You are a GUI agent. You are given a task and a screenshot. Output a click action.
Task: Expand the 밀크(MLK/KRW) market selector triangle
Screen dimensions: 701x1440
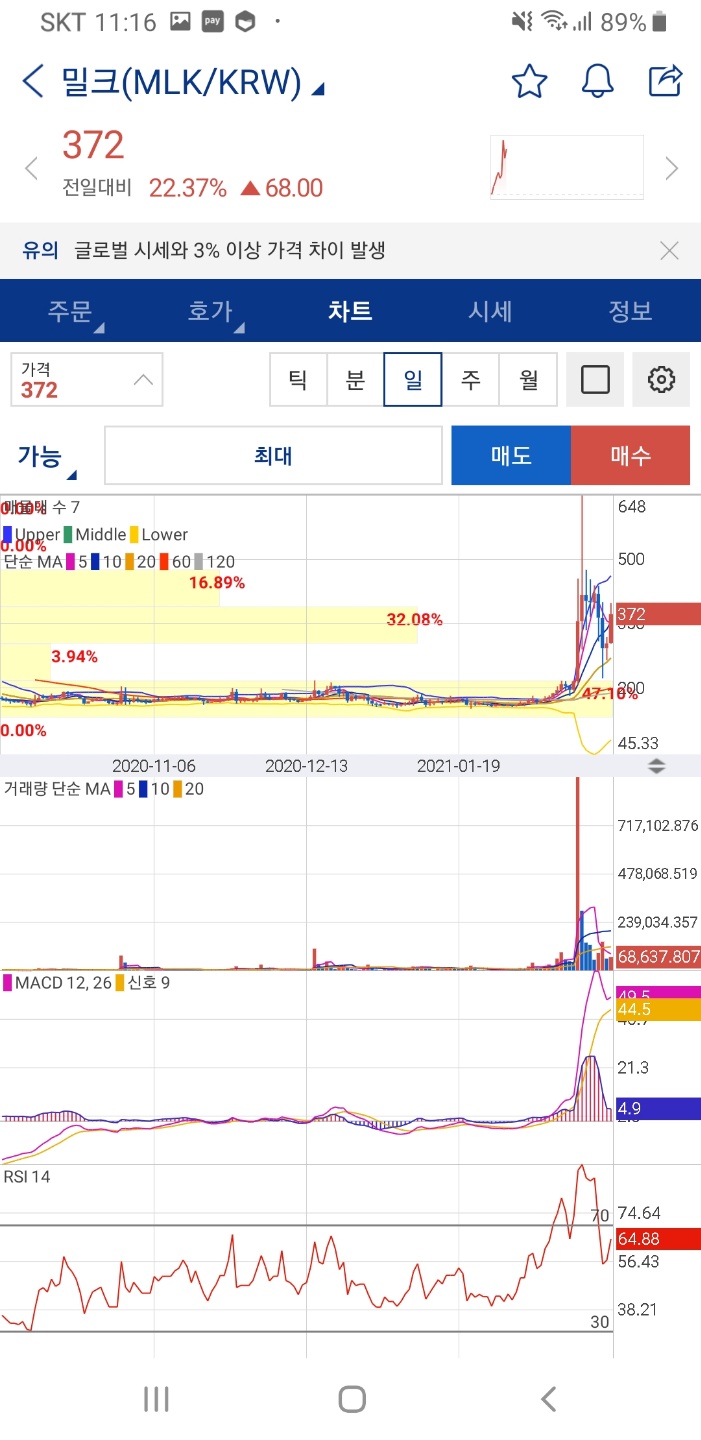pyautogui.click(x=317, y=90)
